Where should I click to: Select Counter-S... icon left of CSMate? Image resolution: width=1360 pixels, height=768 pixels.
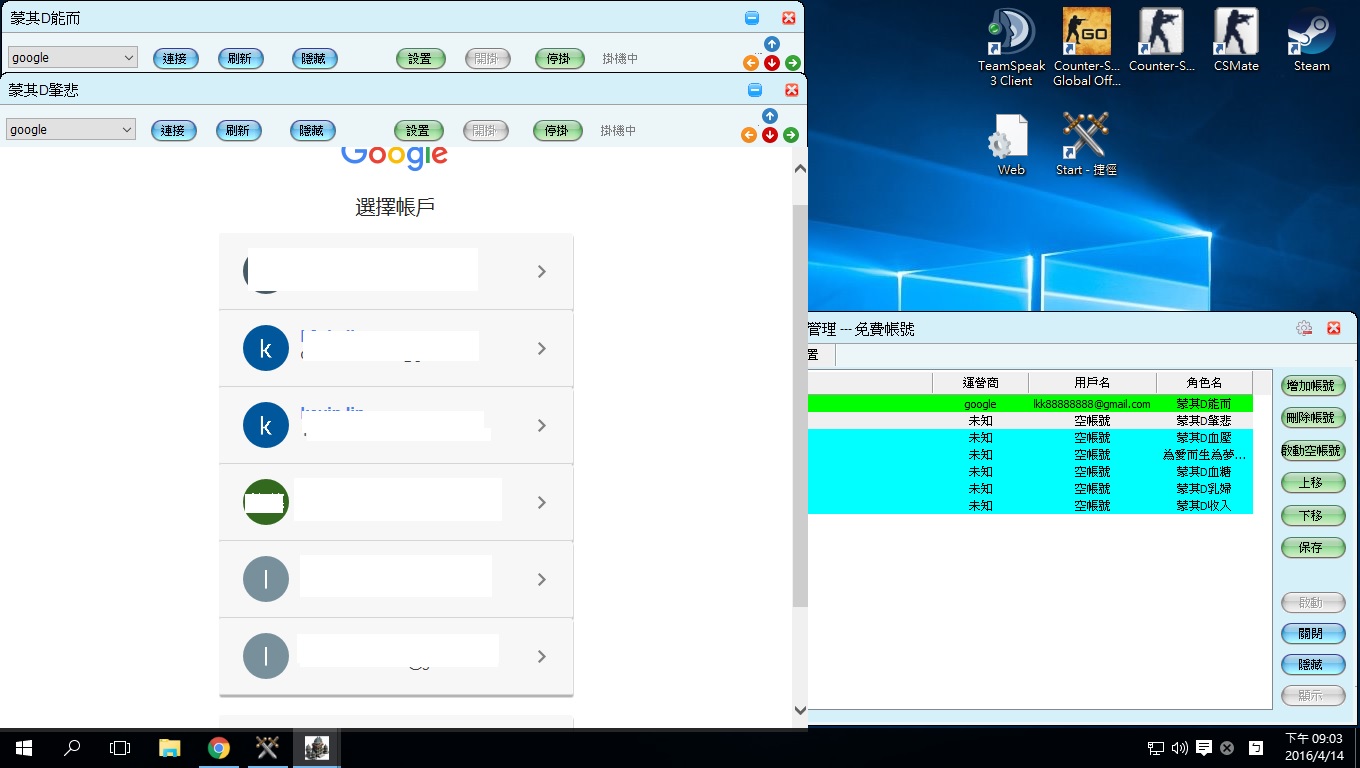click(x=1161, y=40)
